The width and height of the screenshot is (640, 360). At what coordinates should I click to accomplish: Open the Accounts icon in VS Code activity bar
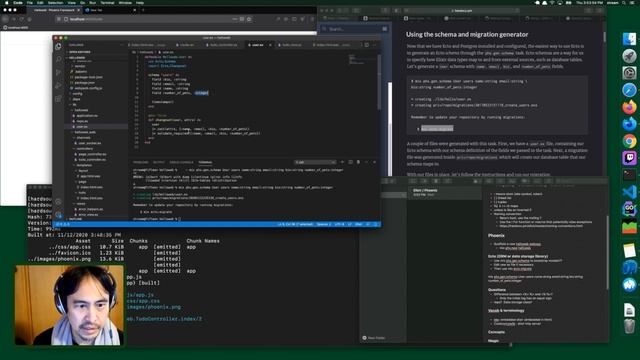point(58,202)
